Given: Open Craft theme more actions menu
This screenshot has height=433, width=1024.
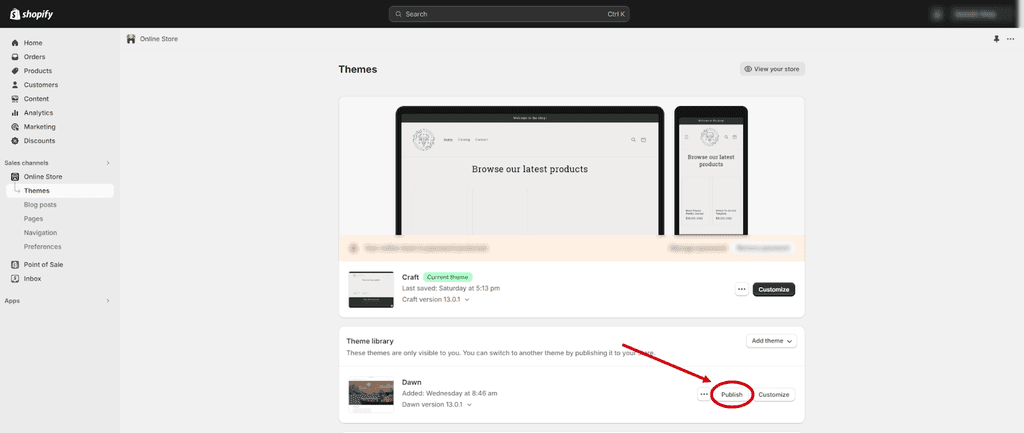Looking at the screenshot, I should 741,289.
